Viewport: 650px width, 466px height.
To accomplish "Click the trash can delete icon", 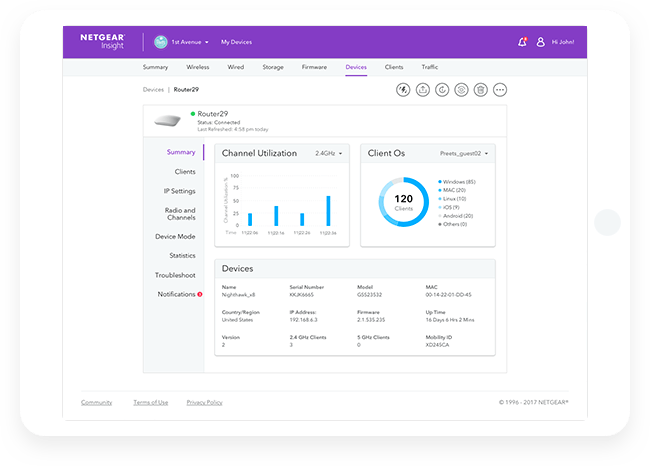I will [480, 90].
